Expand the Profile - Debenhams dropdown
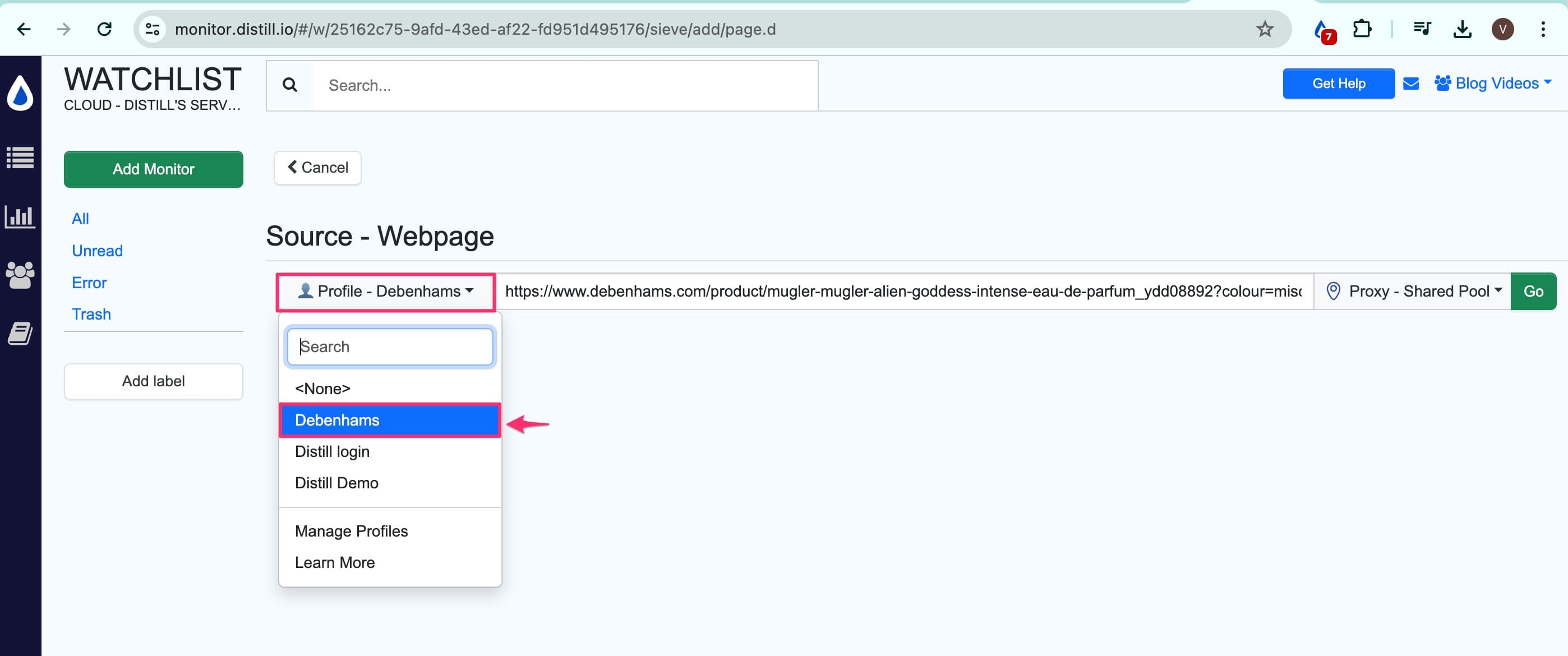Screen dimensions: 1568x656 [385, 292]
